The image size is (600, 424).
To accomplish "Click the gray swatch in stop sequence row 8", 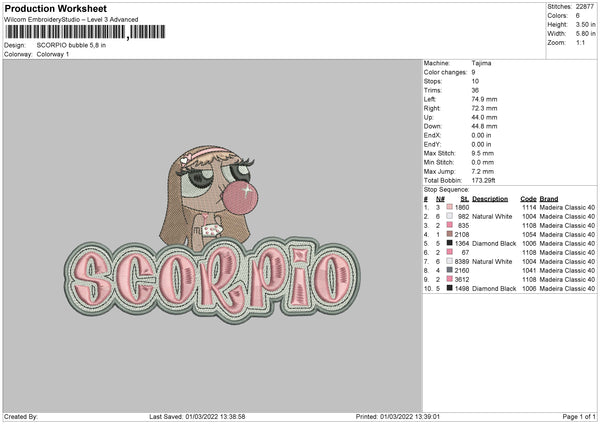I will point(450,270).
